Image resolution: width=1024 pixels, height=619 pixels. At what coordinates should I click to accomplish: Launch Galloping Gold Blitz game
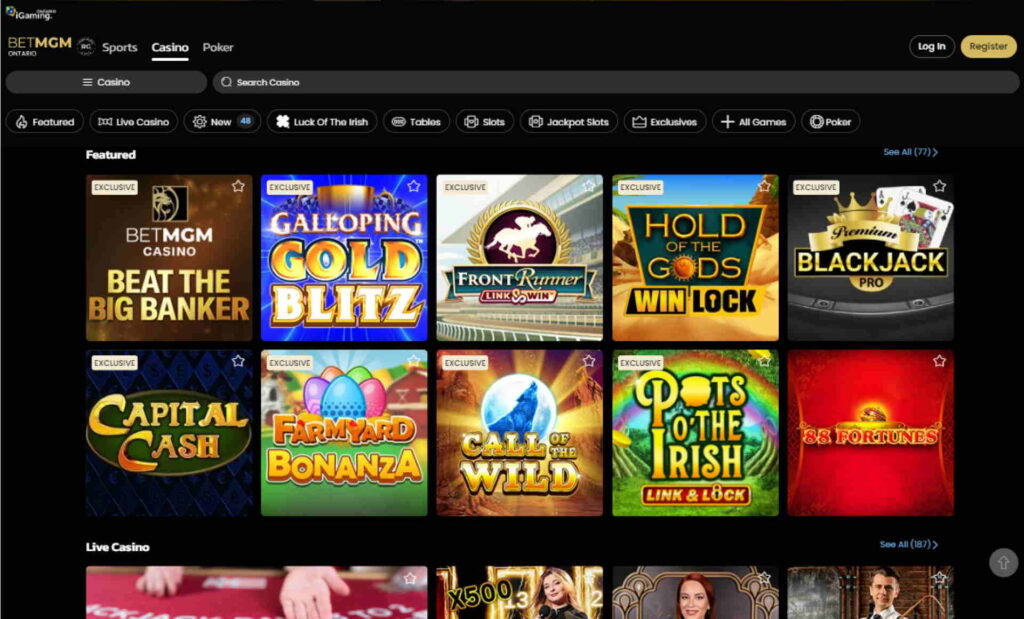[344, 258]
